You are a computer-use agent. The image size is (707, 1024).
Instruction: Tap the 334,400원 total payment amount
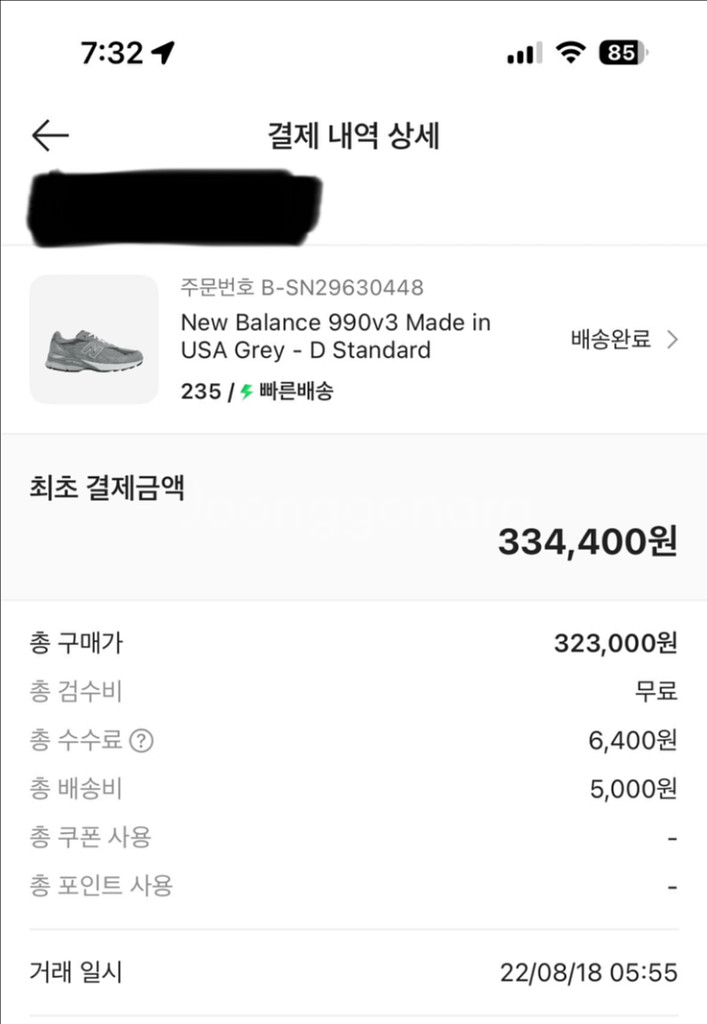pos(587,541)
